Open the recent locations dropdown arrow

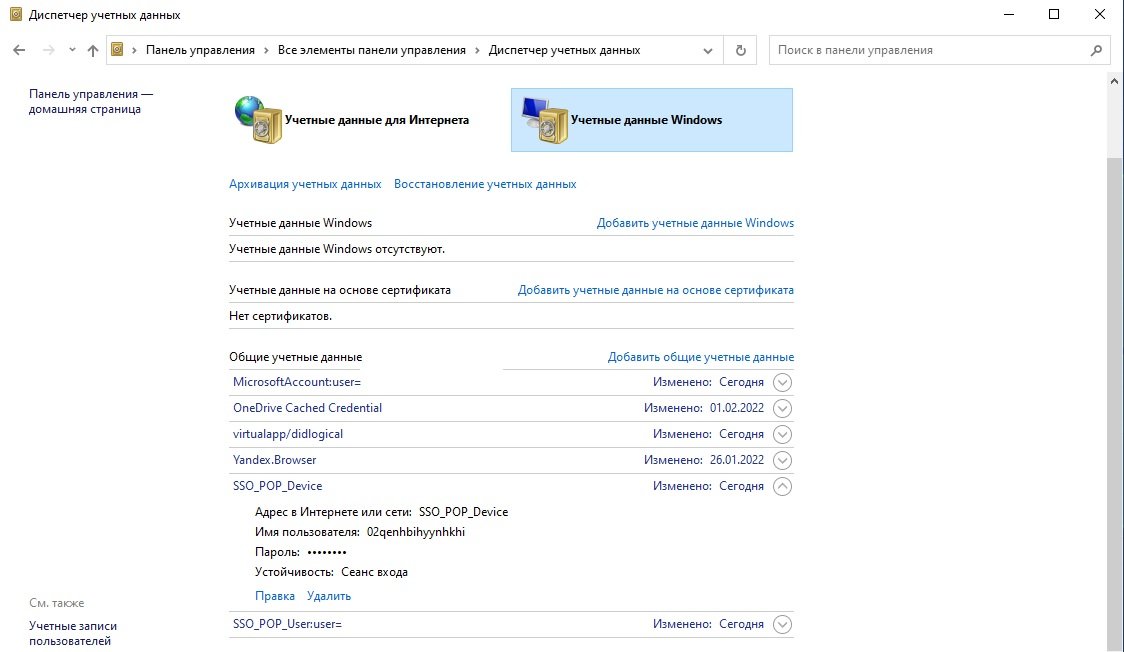[72, 50]
